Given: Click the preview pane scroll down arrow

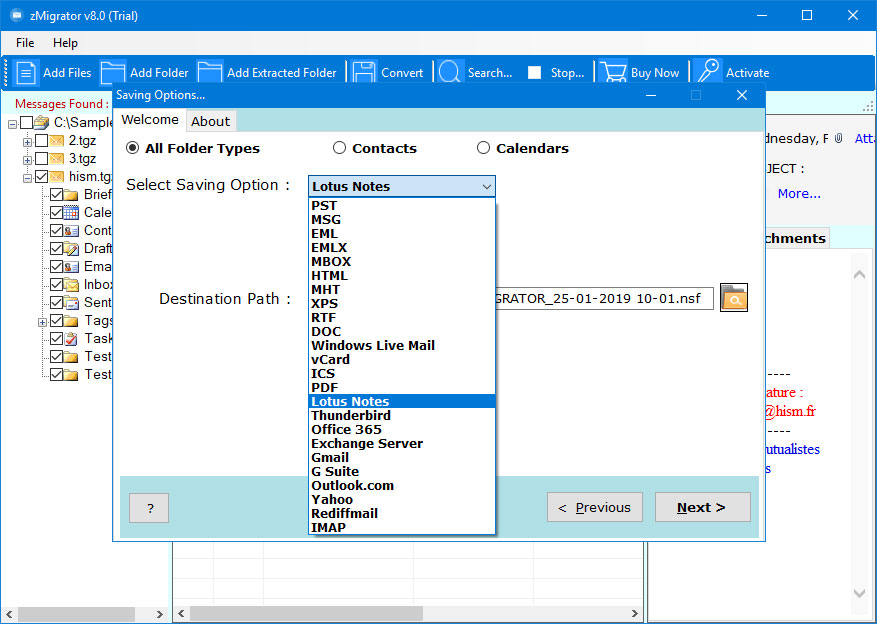Looking at the screenshot, I should pyautogui.click(x=860, y=594).
